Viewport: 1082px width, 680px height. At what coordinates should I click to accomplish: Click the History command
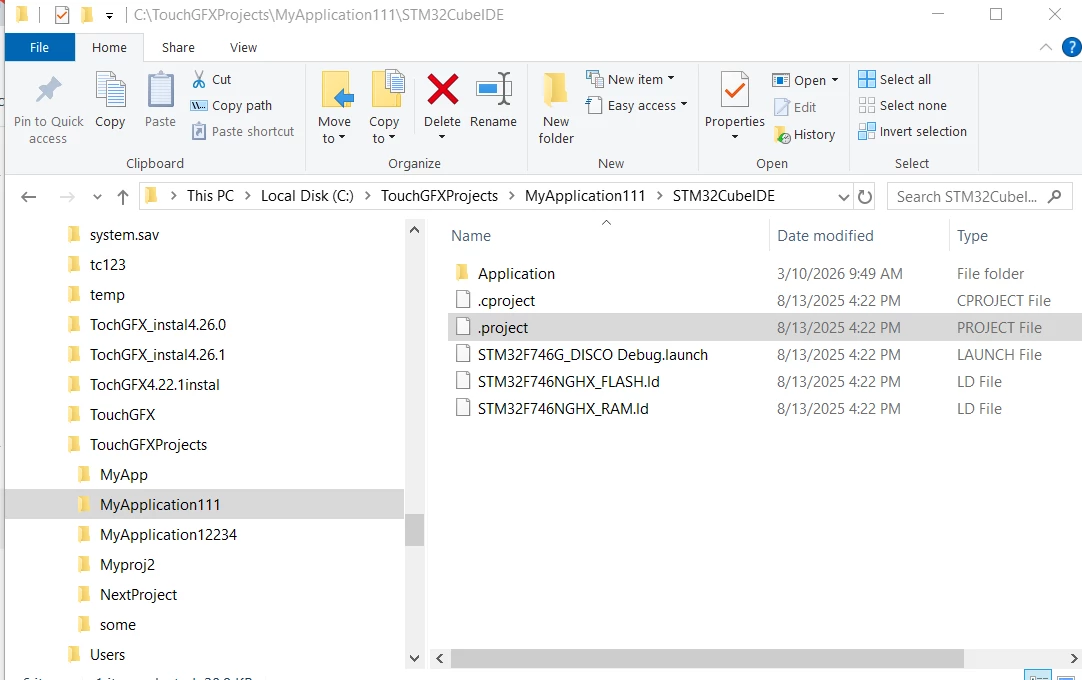tap(805, 135)
